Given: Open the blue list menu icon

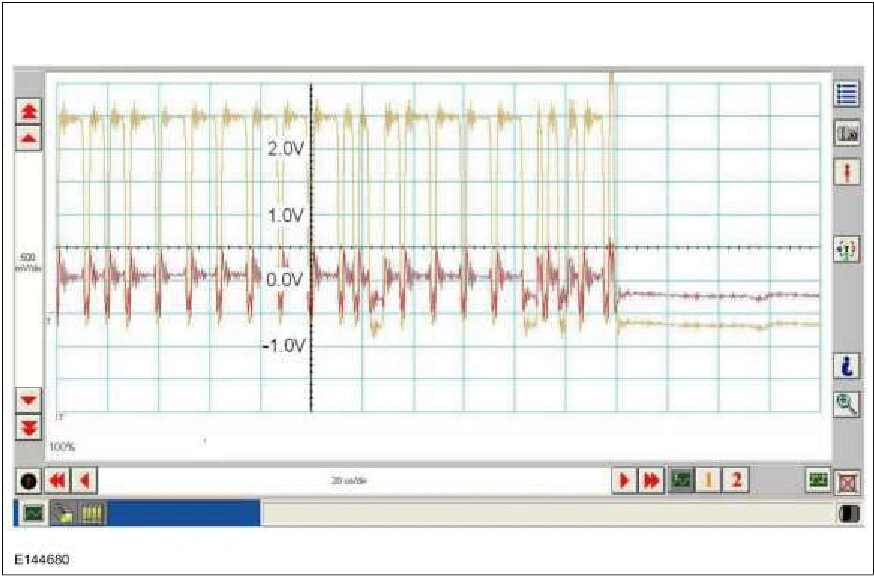Looking at the screenshot, I should 847,93.
